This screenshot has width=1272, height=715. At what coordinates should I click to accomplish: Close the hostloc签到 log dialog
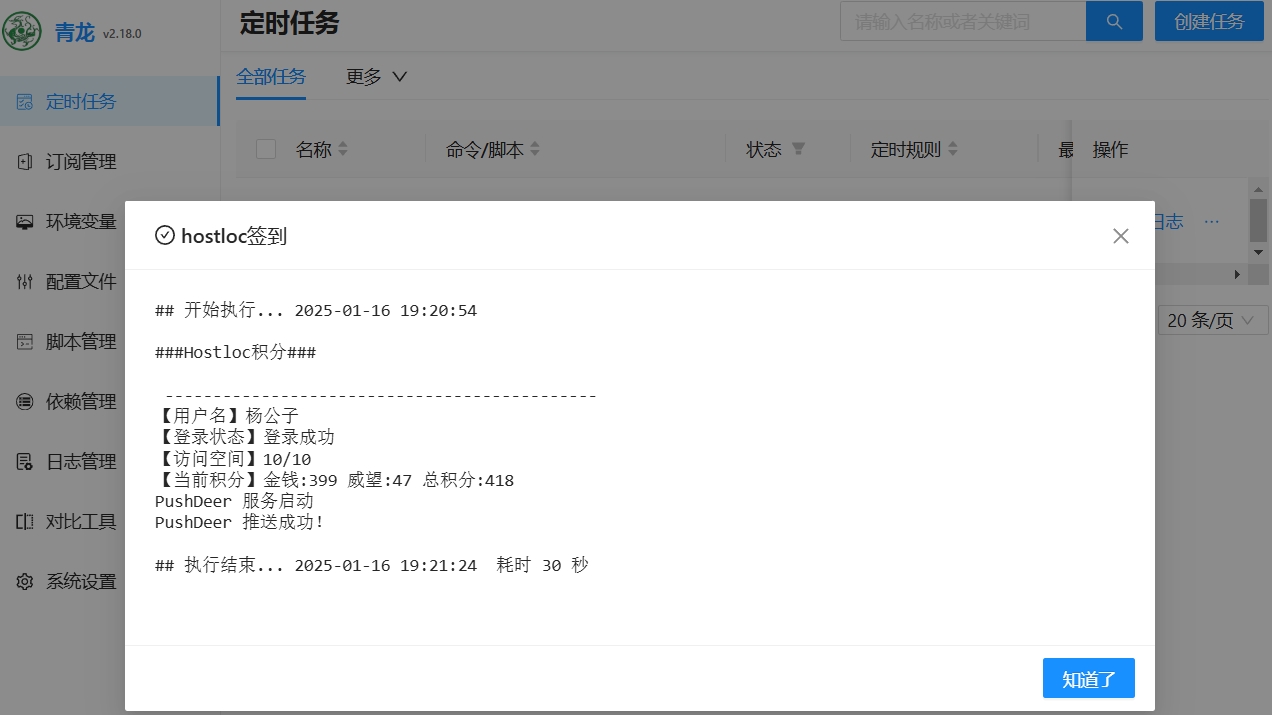point(1120,236)
